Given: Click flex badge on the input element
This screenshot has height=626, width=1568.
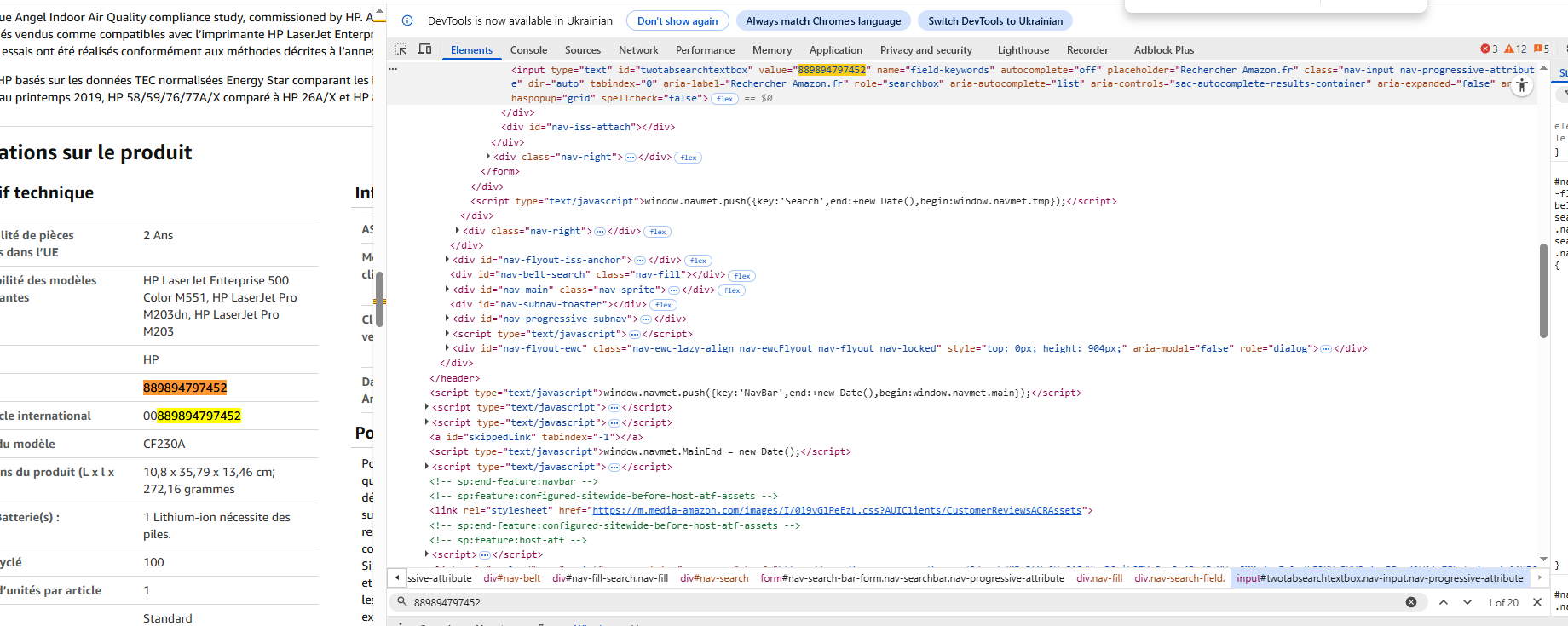Looking at the screenshot, I should [725, 99].
